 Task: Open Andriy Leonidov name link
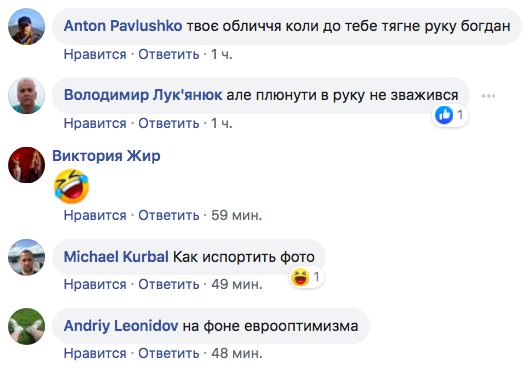click(121, 326)
